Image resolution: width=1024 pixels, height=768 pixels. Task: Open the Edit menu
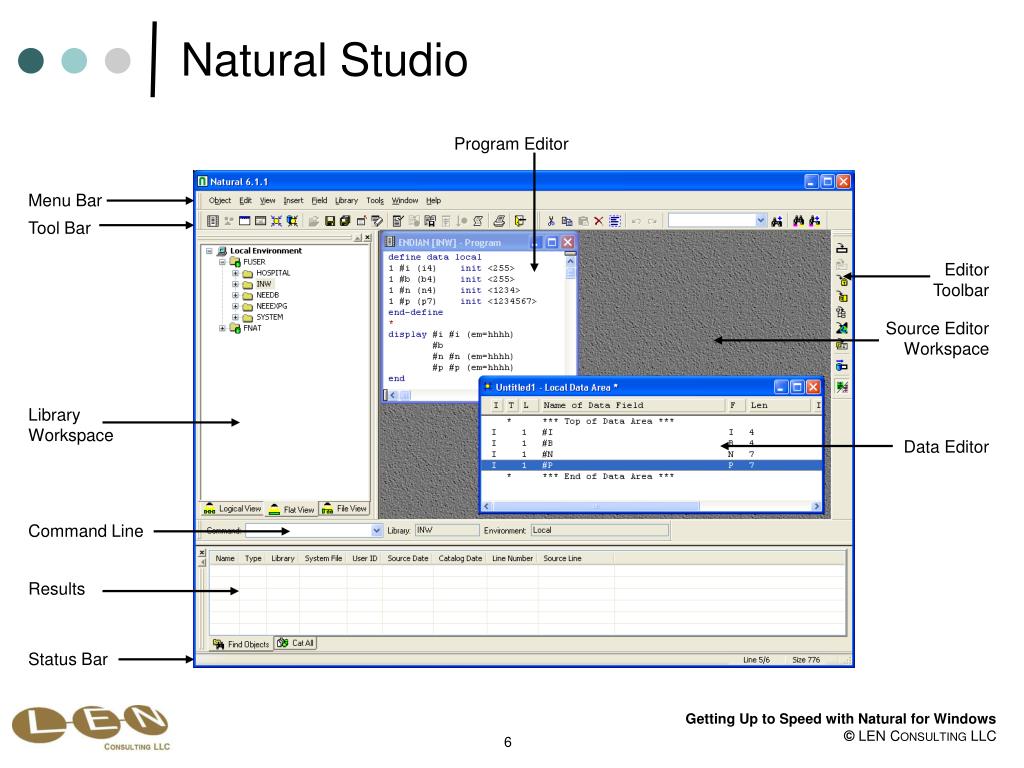(246, 200)
